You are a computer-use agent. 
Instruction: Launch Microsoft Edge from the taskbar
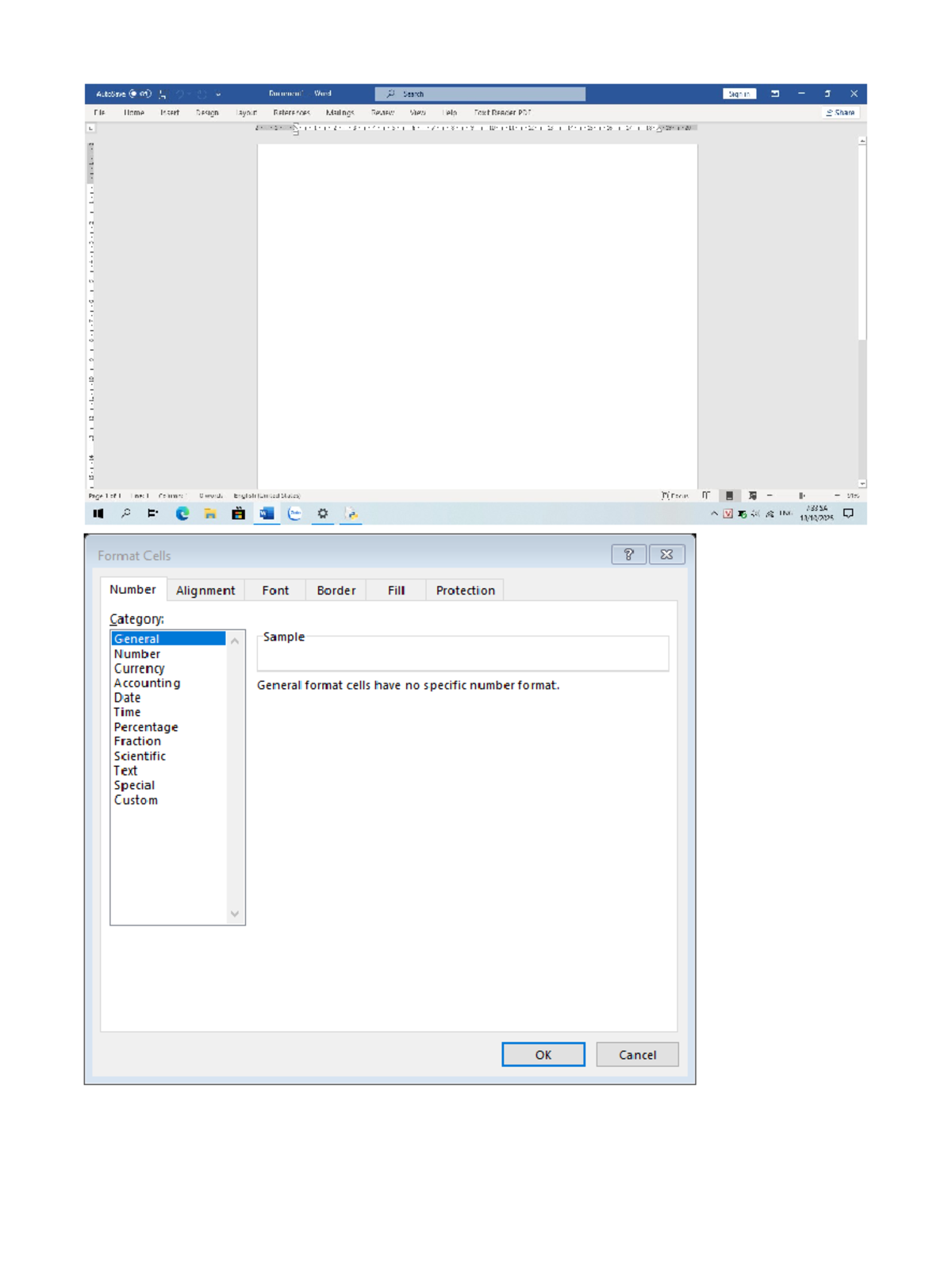182,514
